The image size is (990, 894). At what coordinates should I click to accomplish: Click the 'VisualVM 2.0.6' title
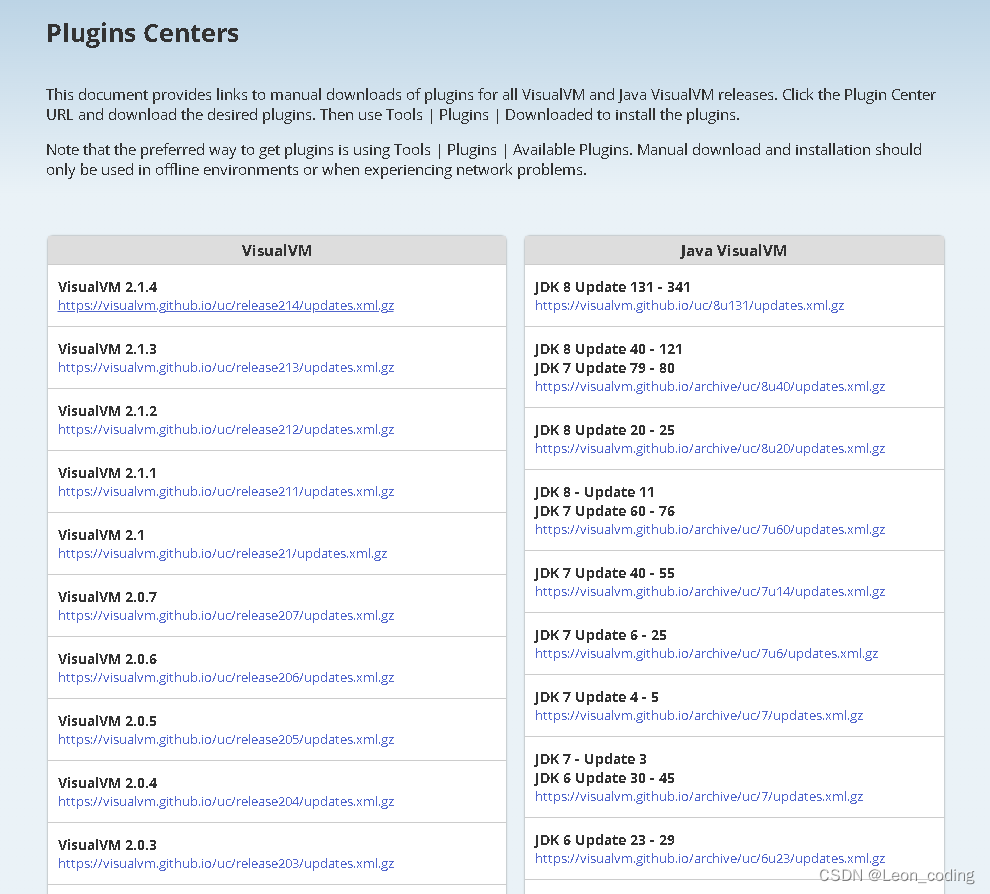click(x=107, y=659)
